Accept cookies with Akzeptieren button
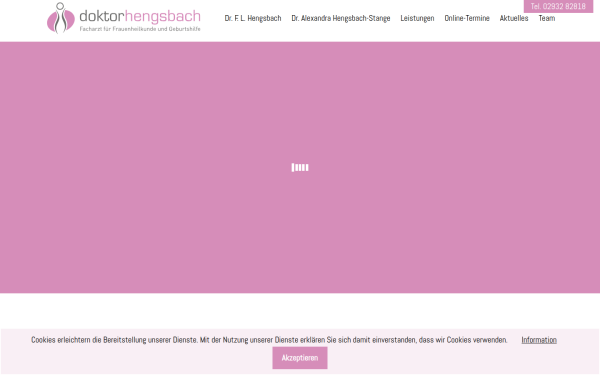Screen dimensions: 600x375 (x=300, y=358)
